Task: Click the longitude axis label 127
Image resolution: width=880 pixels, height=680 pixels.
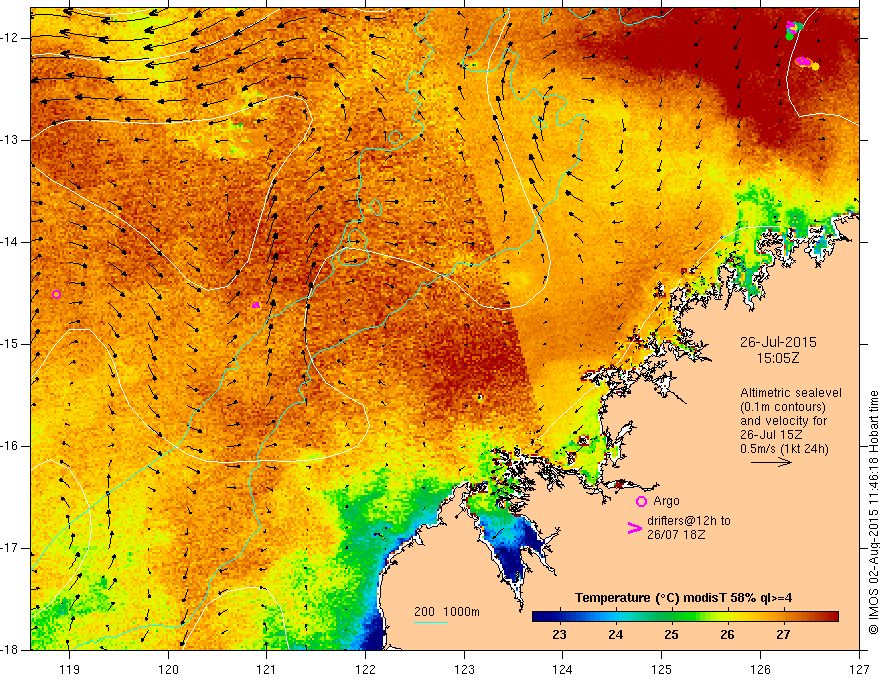Action: coord(859,669)
